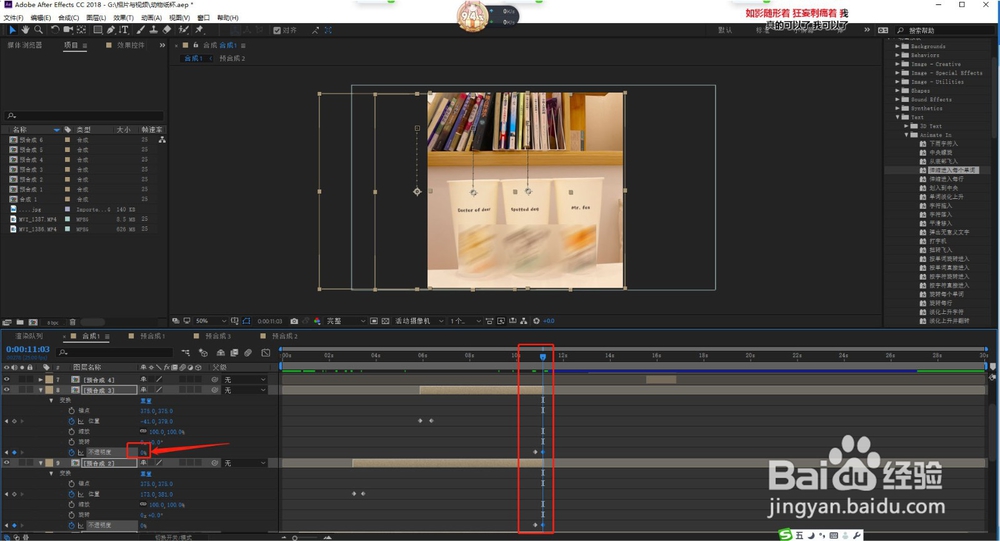This screenshot has height=541, width=1000.
Task: Collapse layer 预合成 3 properties
Action: click(x=41, y=390)
